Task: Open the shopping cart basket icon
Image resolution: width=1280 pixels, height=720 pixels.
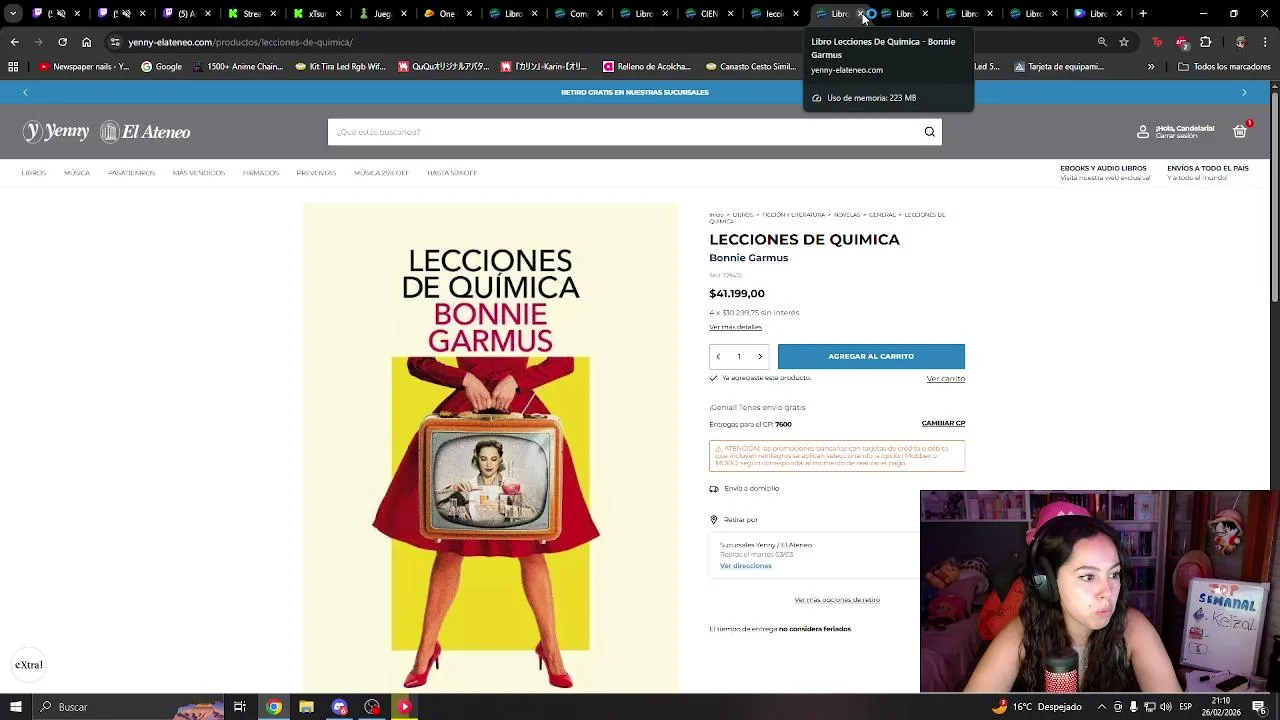Action: coord(1240,131)
